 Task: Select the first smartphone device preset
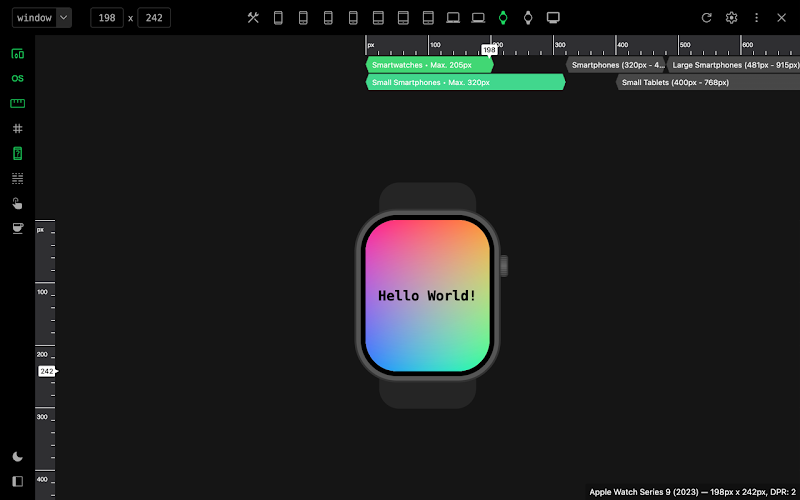[x=278, y=18]
